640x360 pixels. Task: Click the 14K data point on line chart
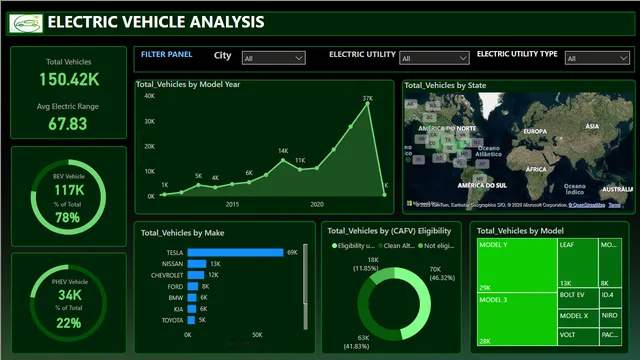point(283,160)
